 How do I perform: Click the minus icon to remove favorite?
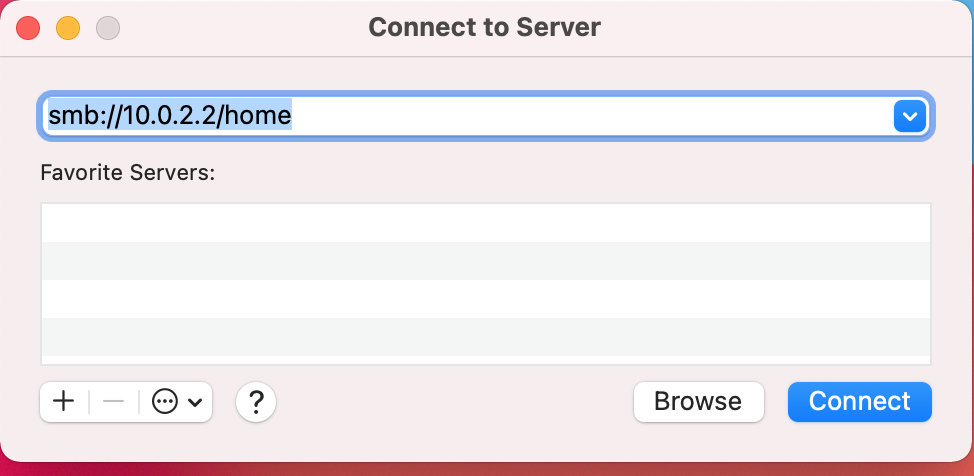point(114,402)
